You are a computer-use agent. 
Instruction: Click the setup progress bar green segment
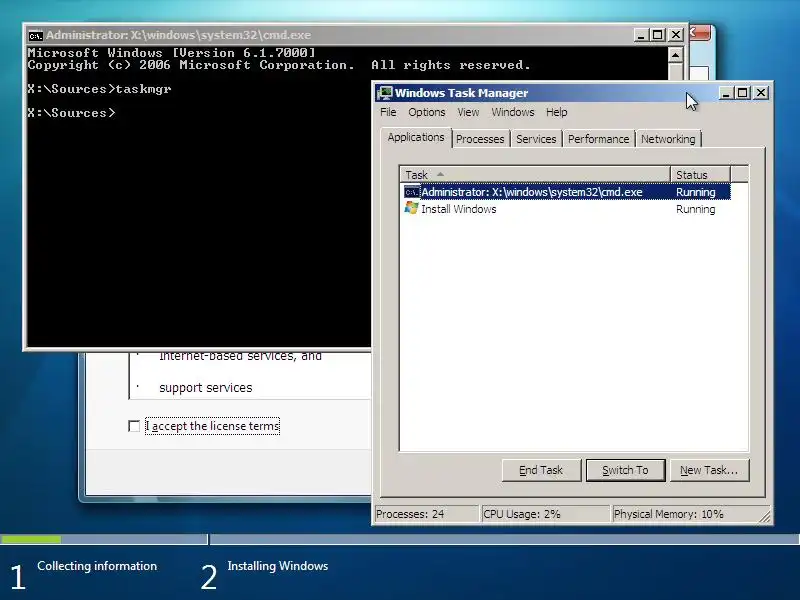[x=31, y=539]
